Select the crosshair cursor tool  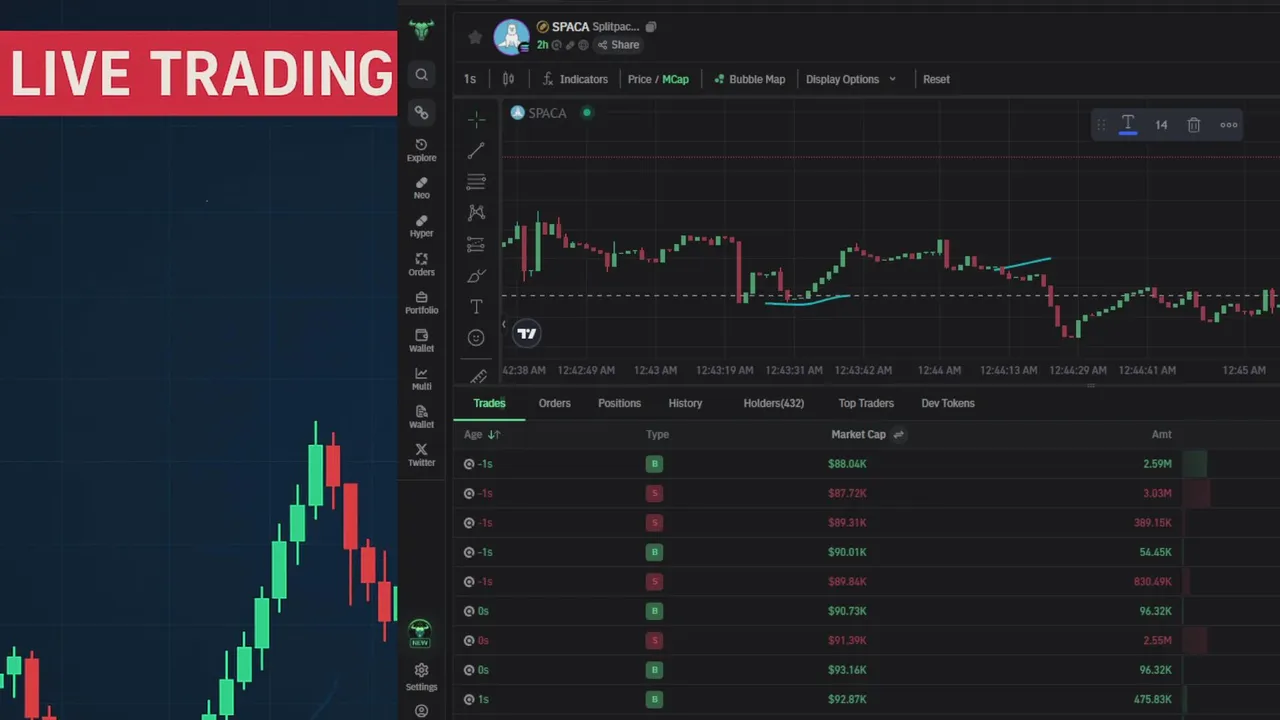(476, 119)
